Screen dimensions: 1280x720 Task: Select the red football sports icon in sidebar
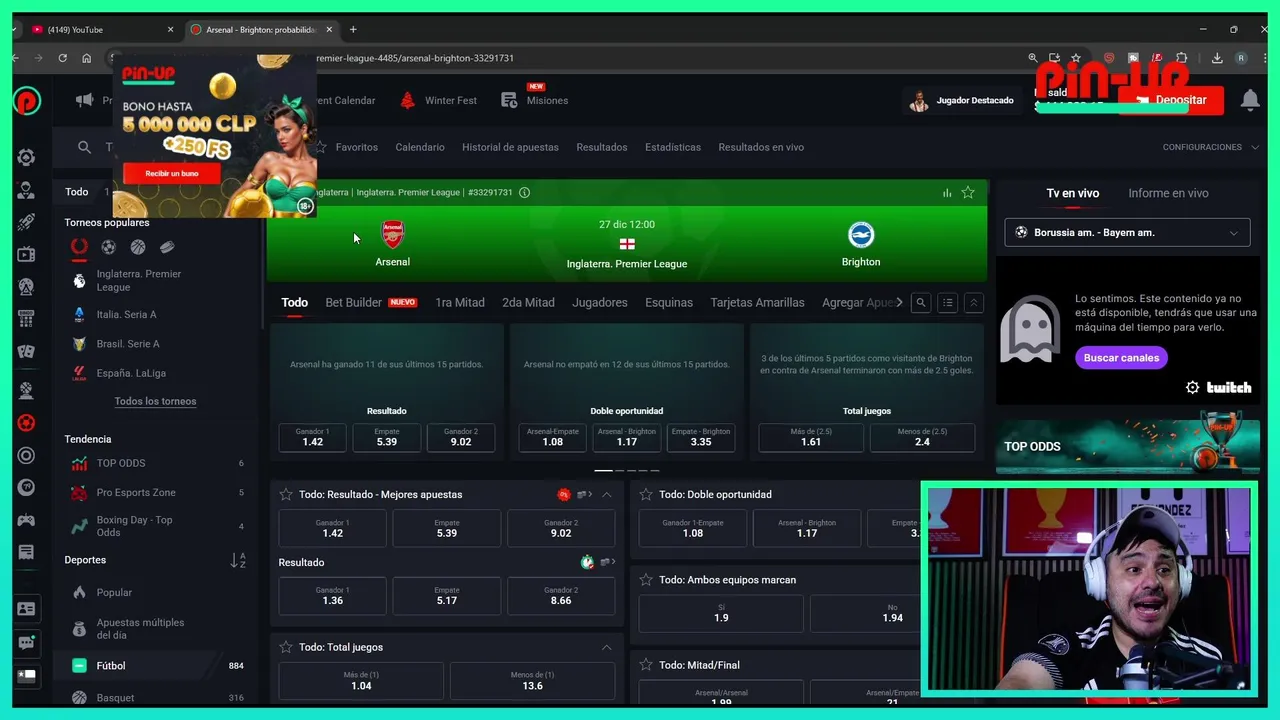click(27, 423)
